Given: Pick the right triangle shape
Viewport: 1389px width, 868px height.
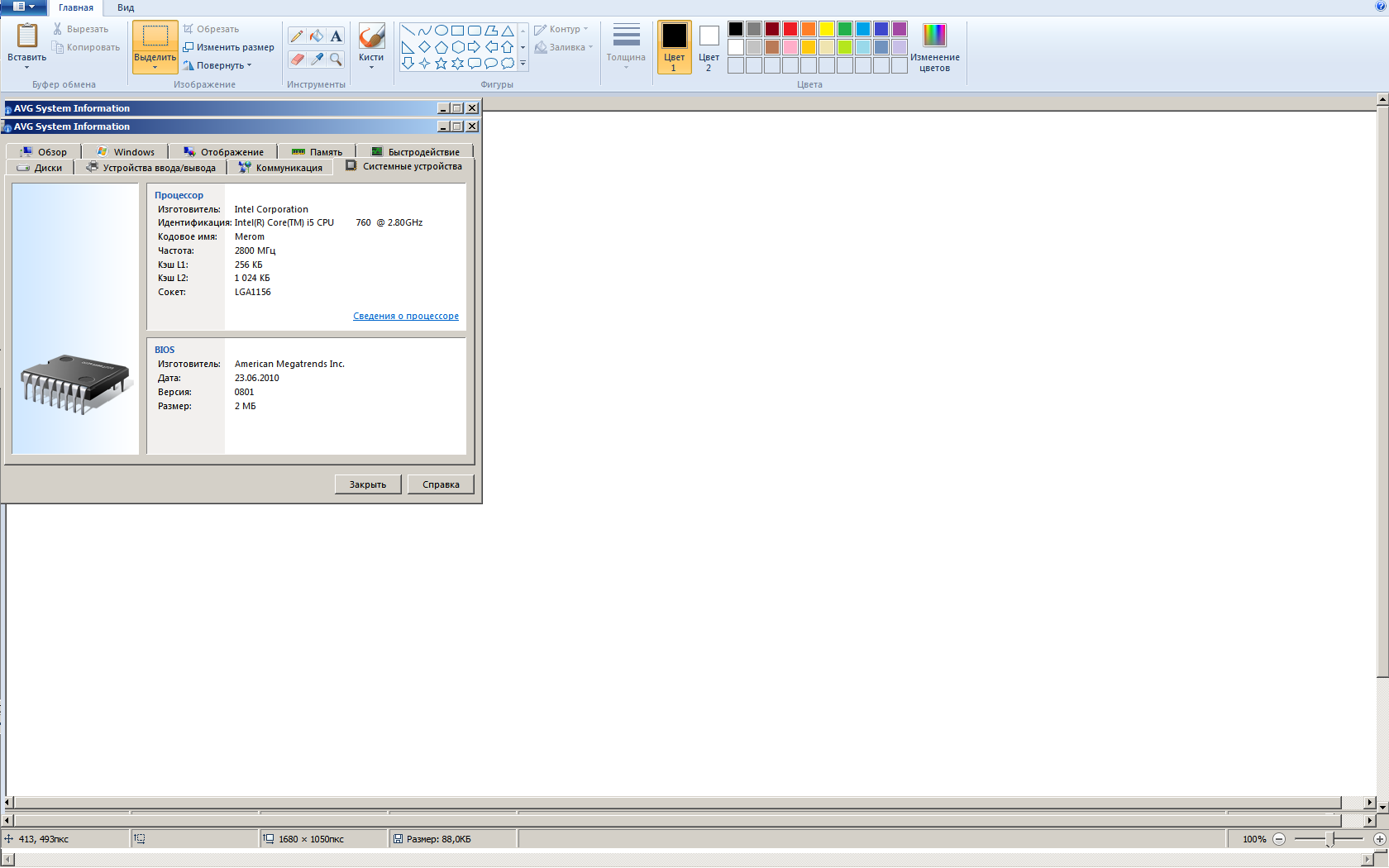Looking at the screenshot, I should (408, 47).
